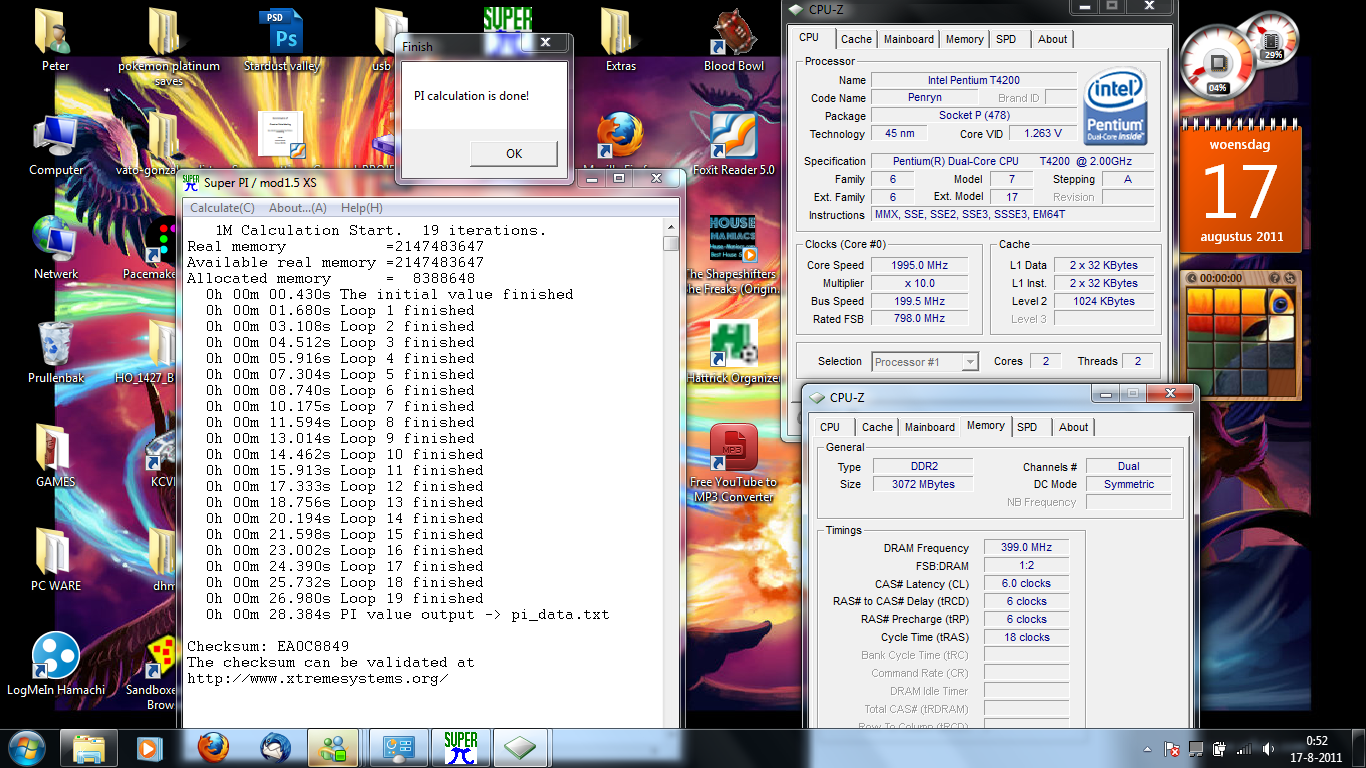Click OK in PI calculation dialog
Image resolution: width=1366 pixels, height=768 pixels.
[513, 153]
